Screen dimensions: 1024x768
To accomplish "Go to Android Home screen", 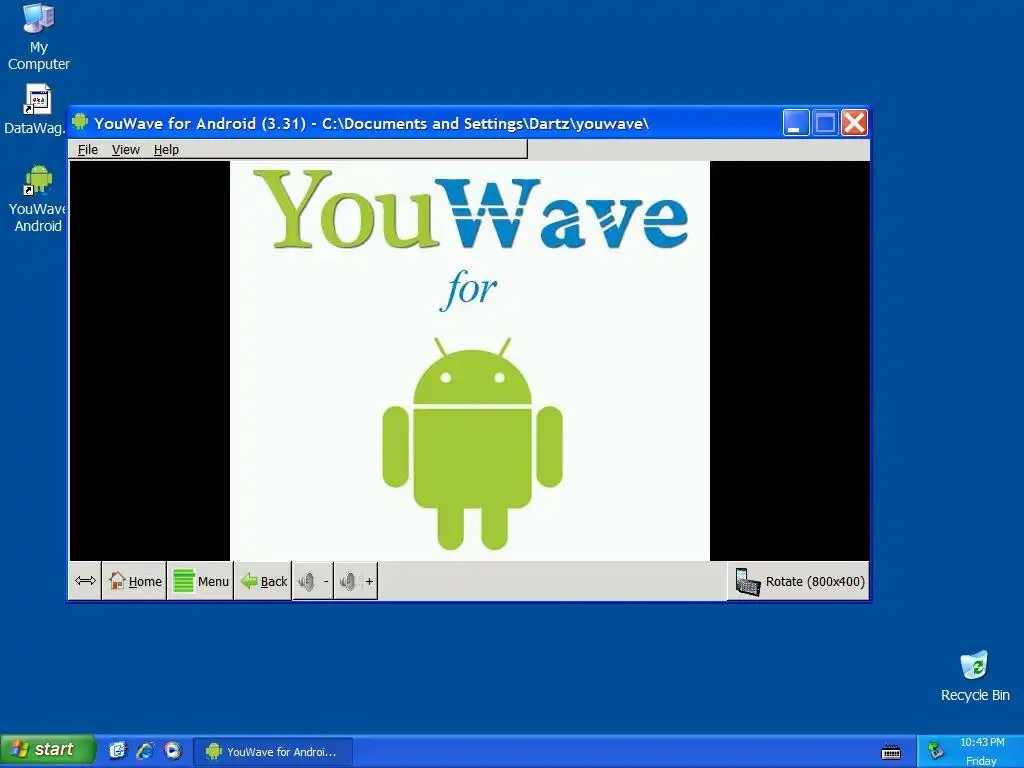I will [x=135, y=581].
